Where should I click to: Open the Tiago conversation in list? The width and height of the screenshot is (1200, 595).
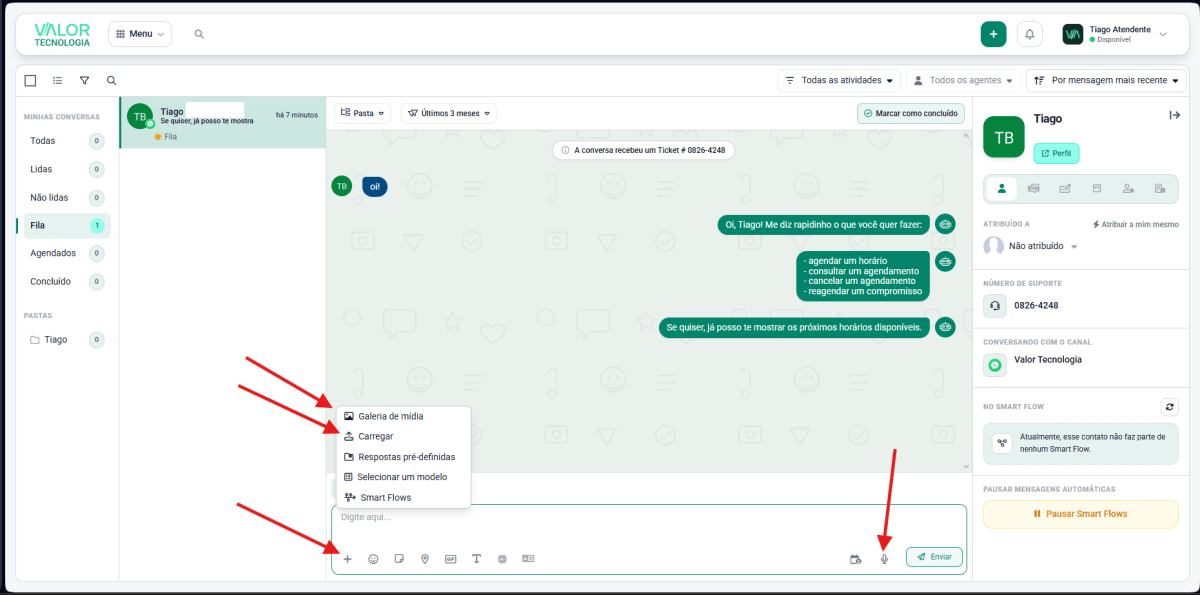(x=223, y=123)
